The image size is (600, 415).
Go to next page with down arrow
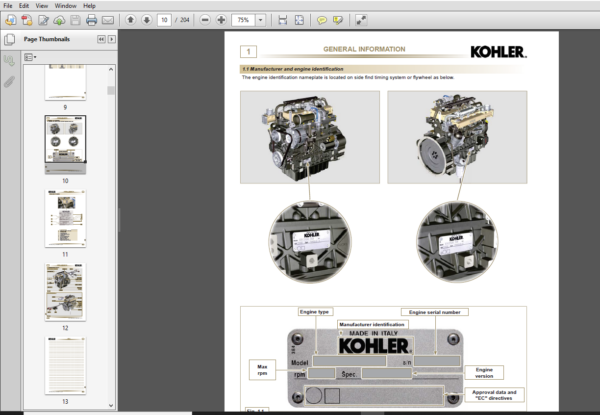[147, 20]
